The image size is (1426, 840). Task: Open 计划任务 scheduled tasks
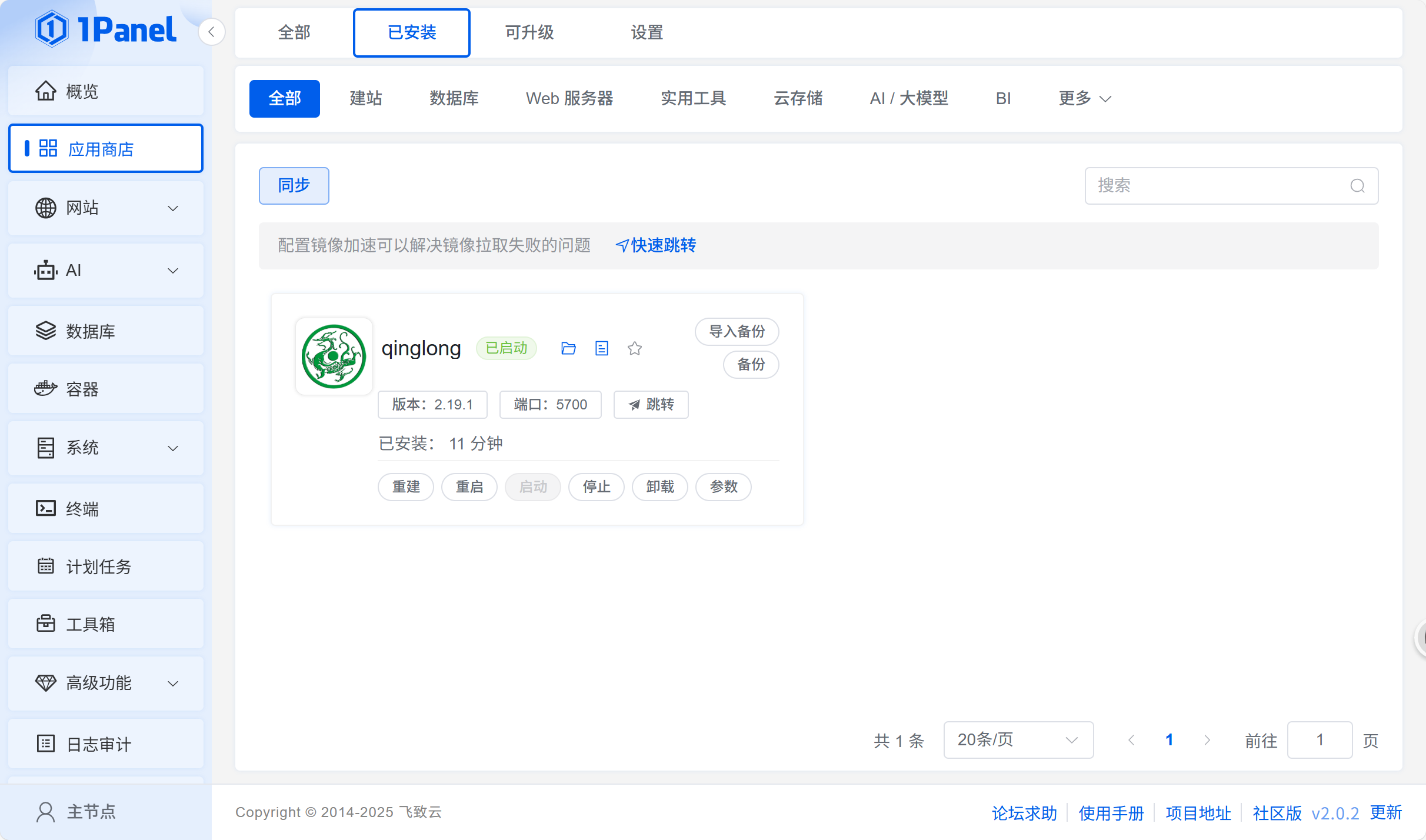point(106,566)
